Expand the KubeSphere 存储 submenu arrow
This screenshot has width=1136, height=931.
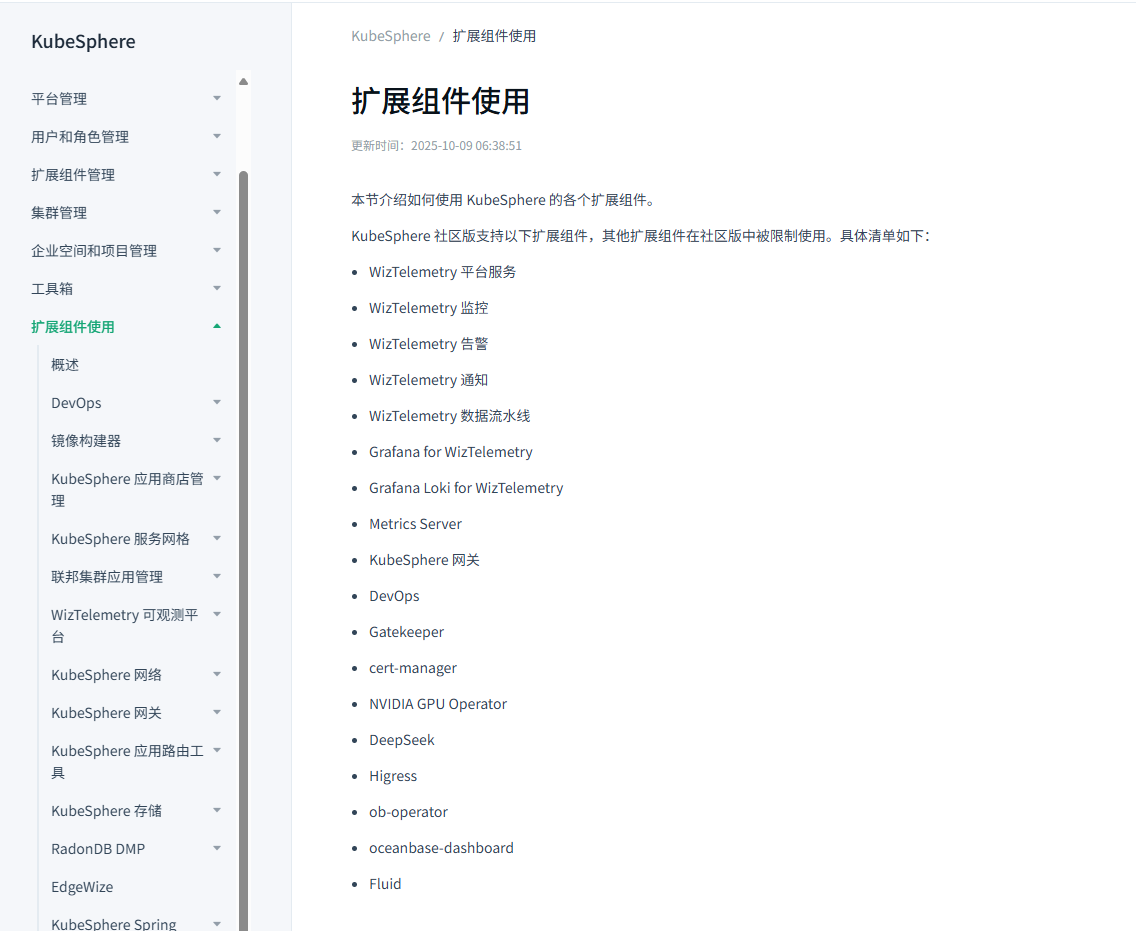point(217,810)
